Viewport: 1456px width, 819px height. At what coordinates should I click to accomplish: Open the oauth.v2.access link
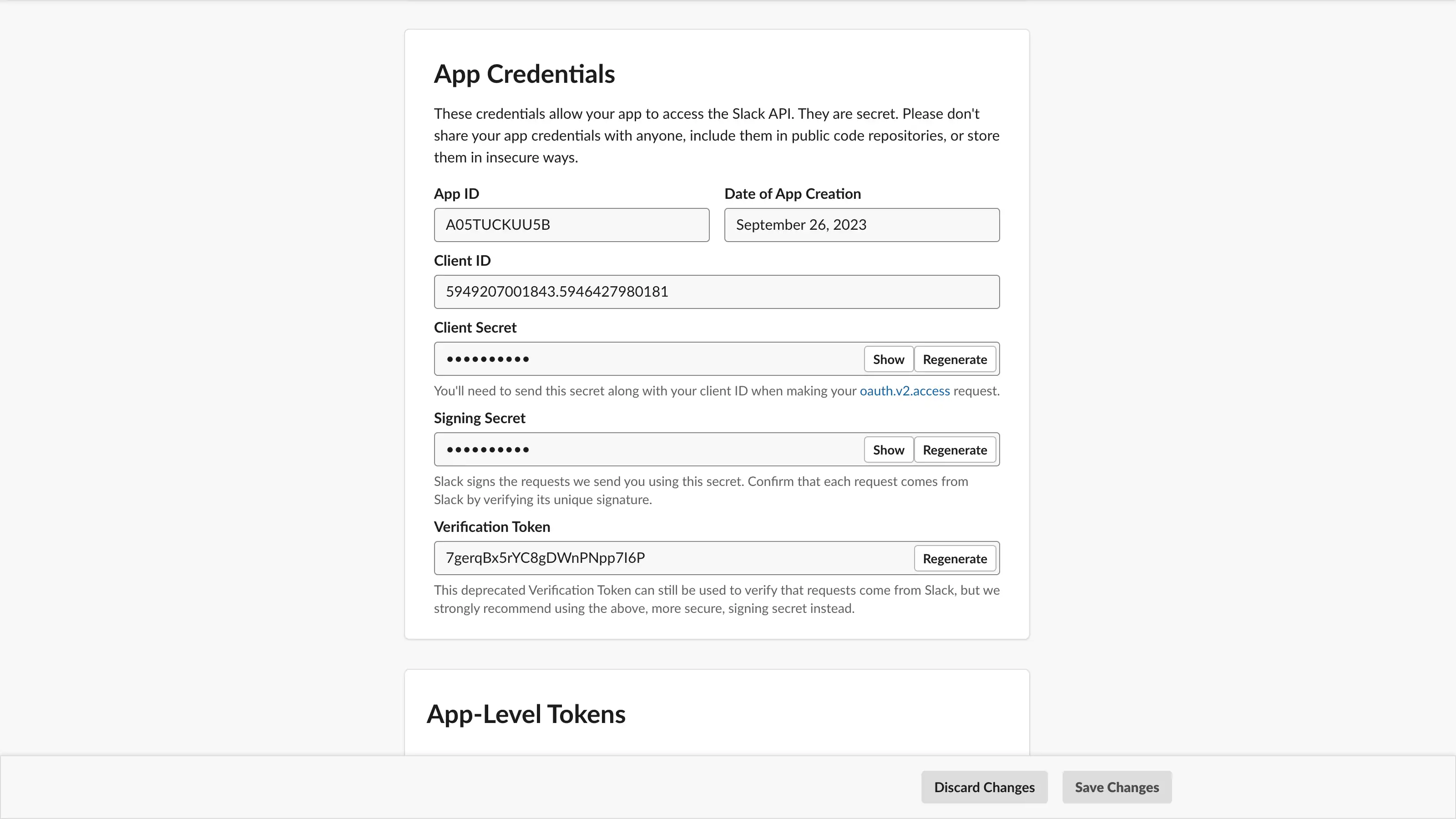click(x=905, y=391)
